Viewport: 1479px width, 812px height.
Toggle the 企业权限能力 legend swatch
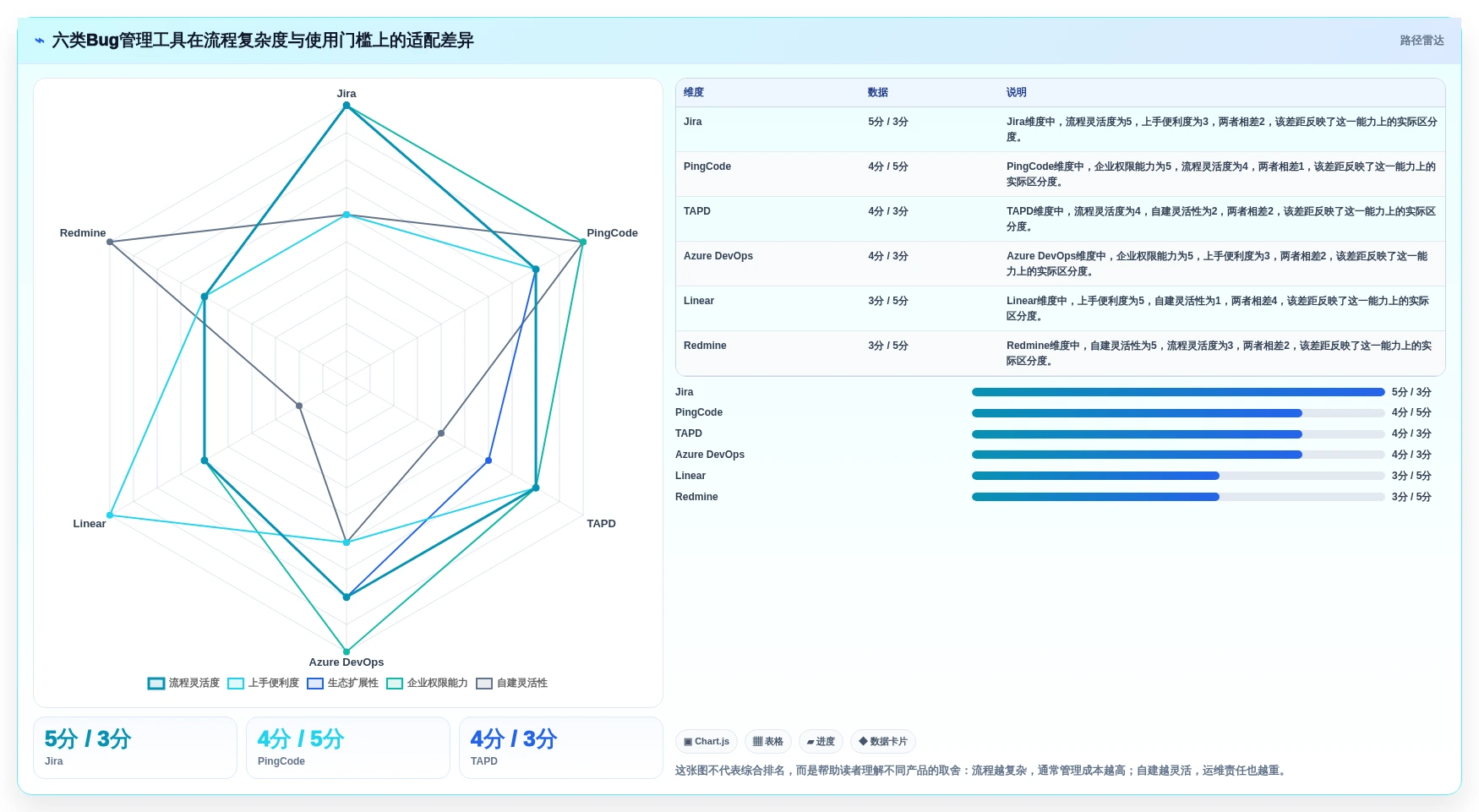click(x=395, y=684)
